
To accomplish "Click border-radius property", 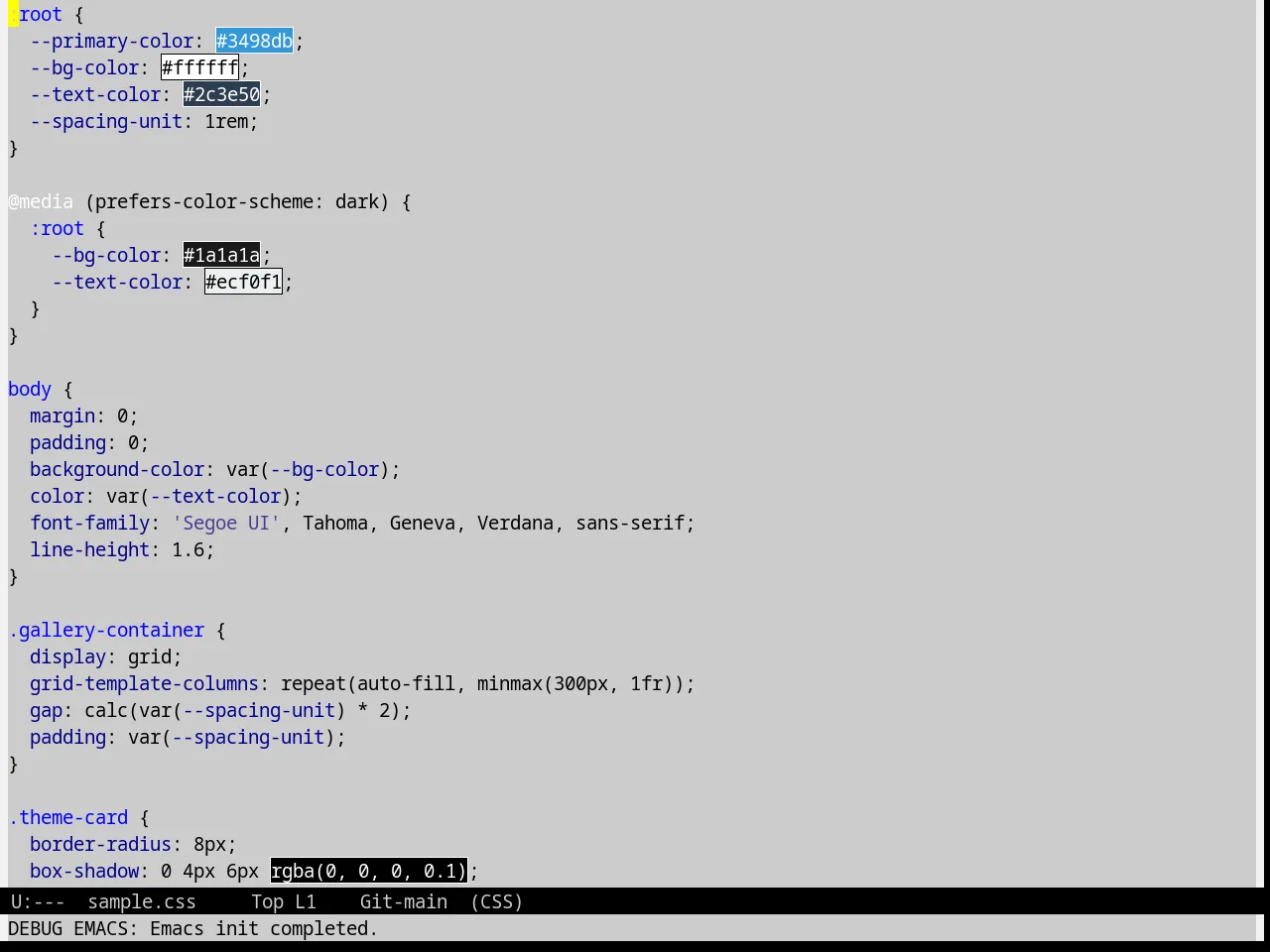I will click(100, 844).
